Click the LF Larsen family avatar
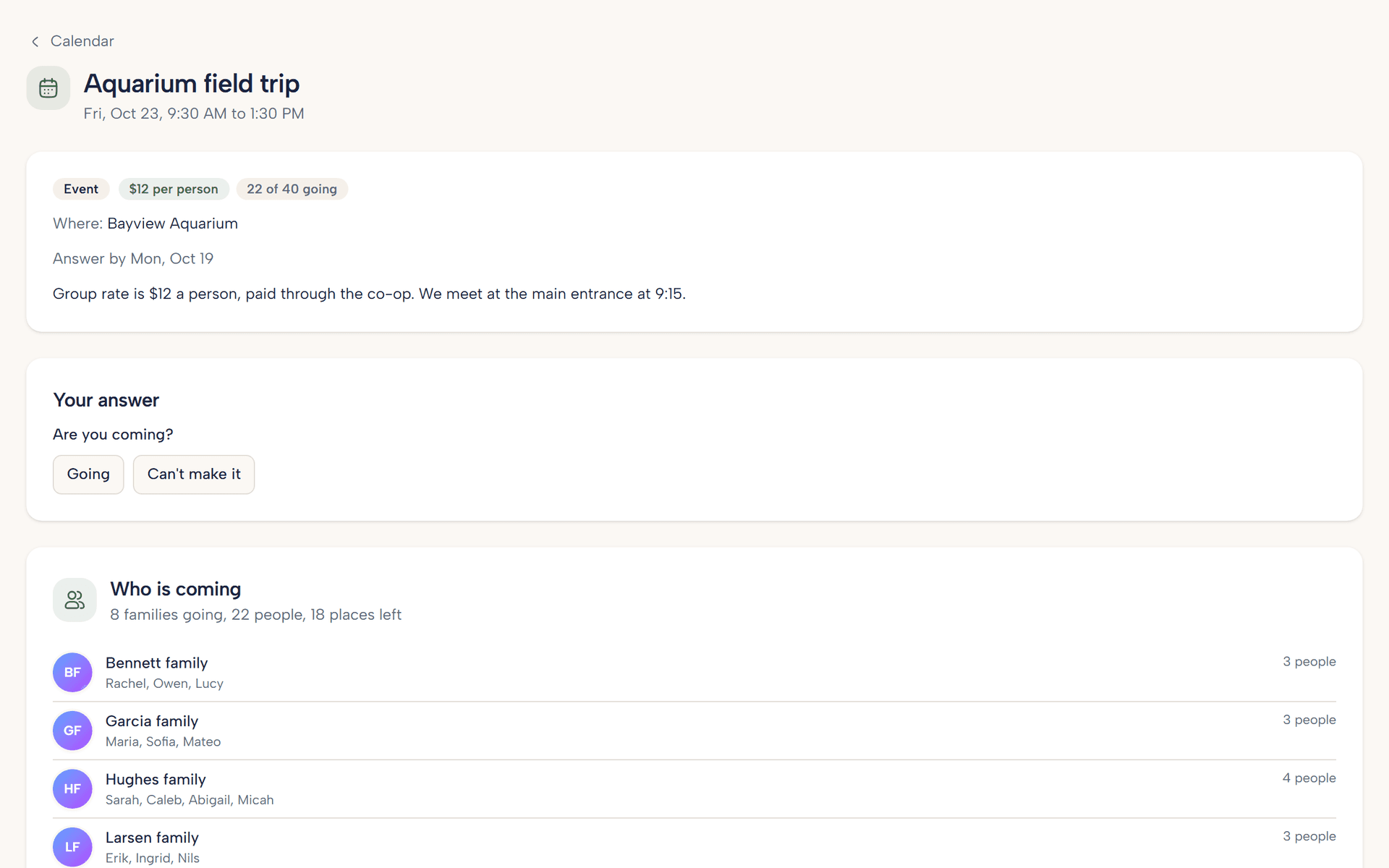Image resolution: width=1389 pixels, height=868 pixels. point(72,847)
